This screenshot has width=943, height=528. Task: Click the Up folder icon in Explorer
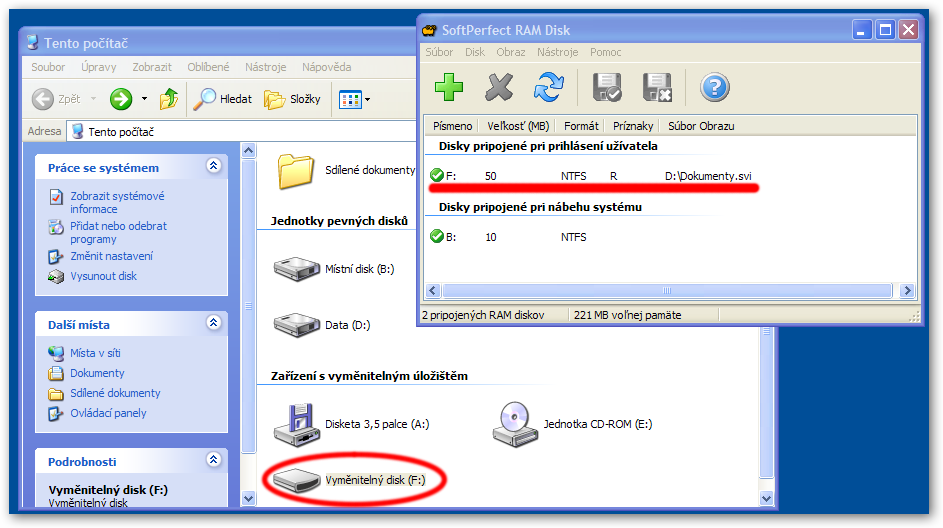coord(169,99)
